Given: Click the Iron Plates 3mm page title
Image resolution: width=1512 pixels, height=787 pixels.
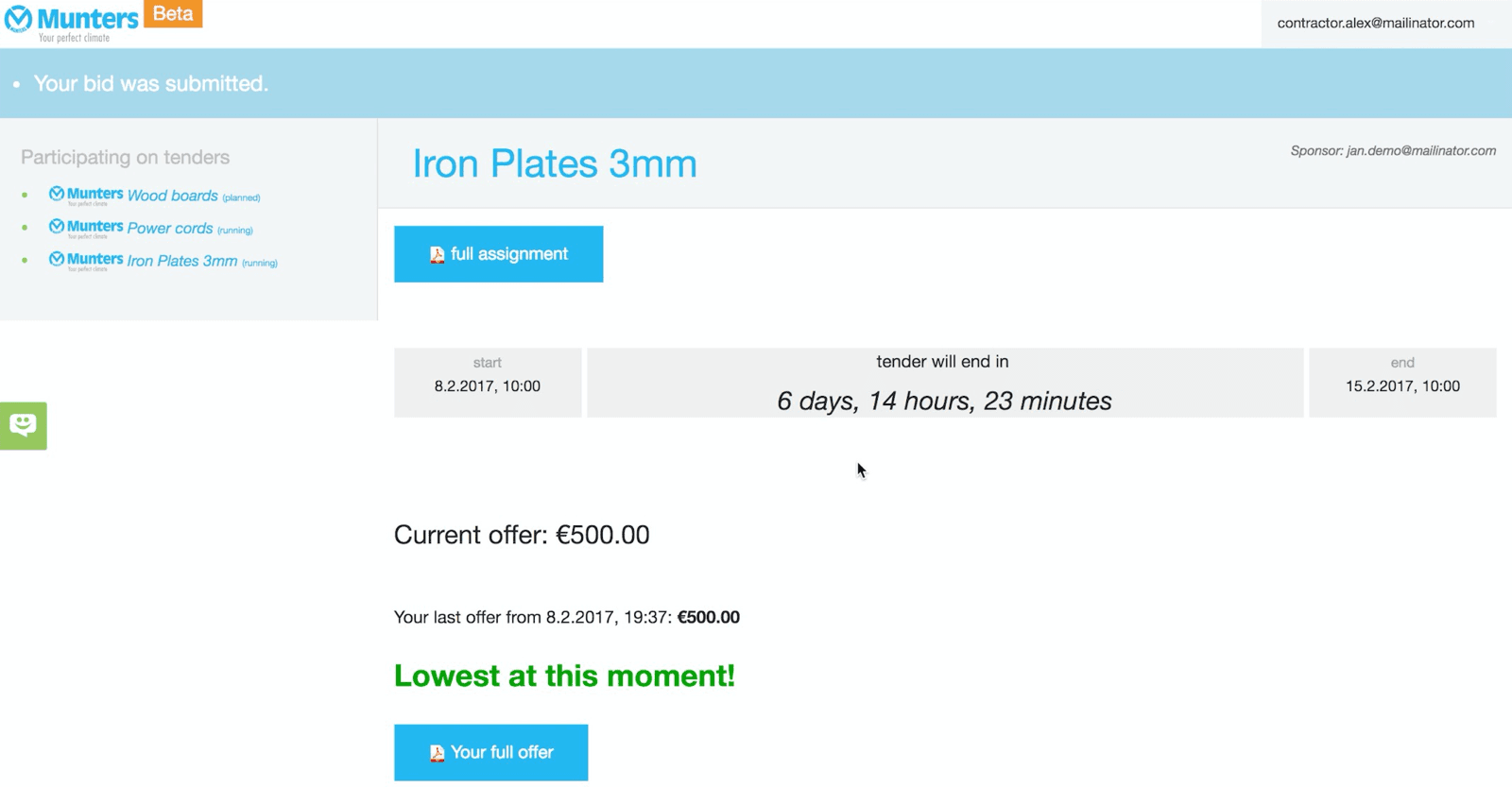Looking at the screenshot, I should (x=555, y=163).
